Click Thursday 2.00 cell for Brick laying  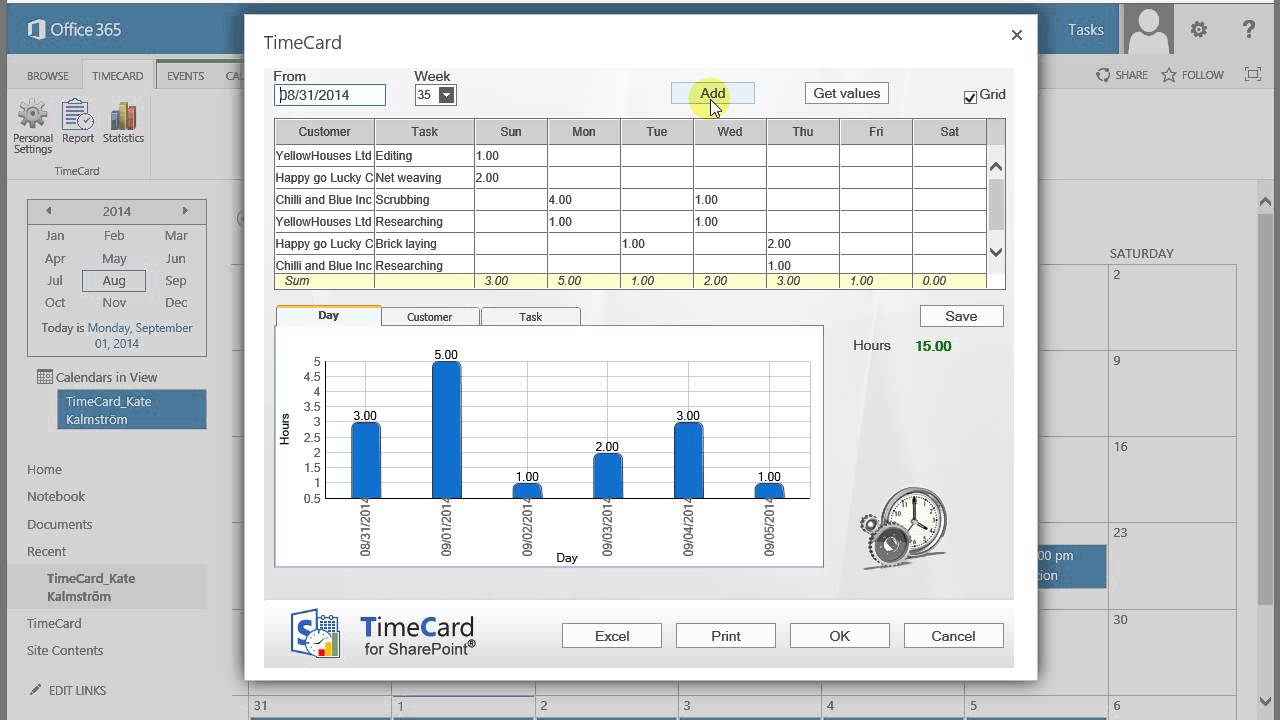[803, 244]
